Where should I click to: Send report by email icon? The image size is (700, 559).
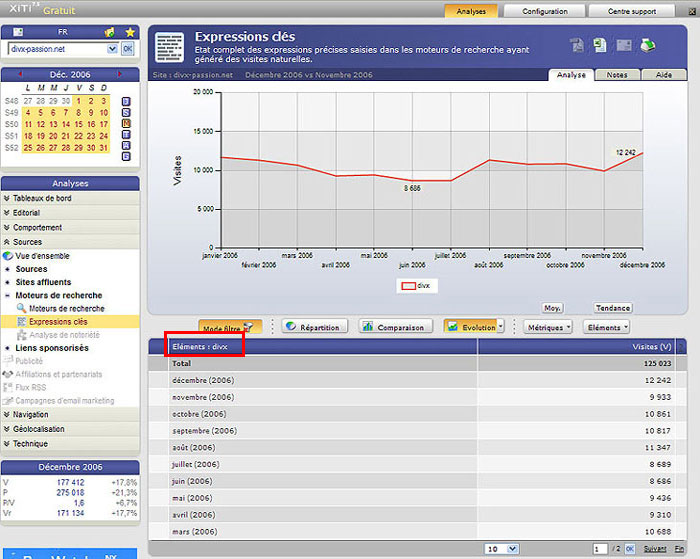coord(624,45)
